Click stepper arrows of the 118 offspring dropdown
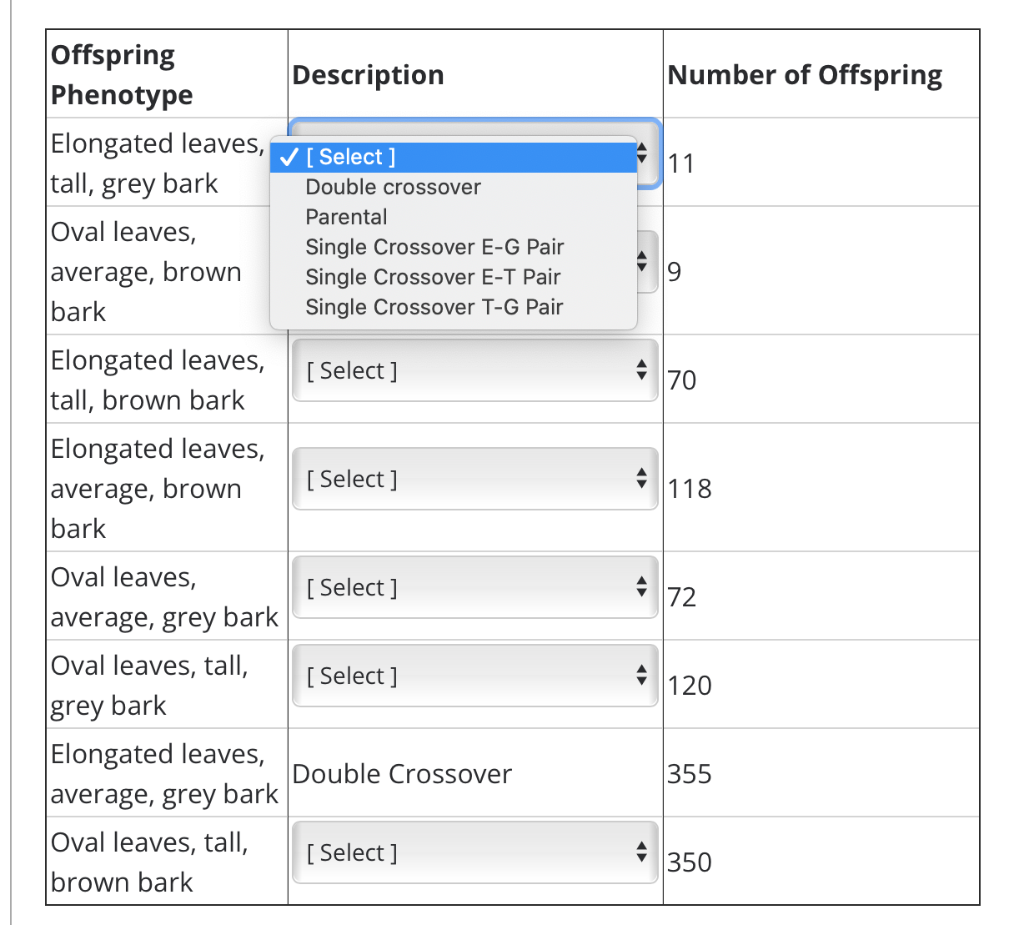The image size is (1024, 925). pyautogui.click(x=642, y=479)
